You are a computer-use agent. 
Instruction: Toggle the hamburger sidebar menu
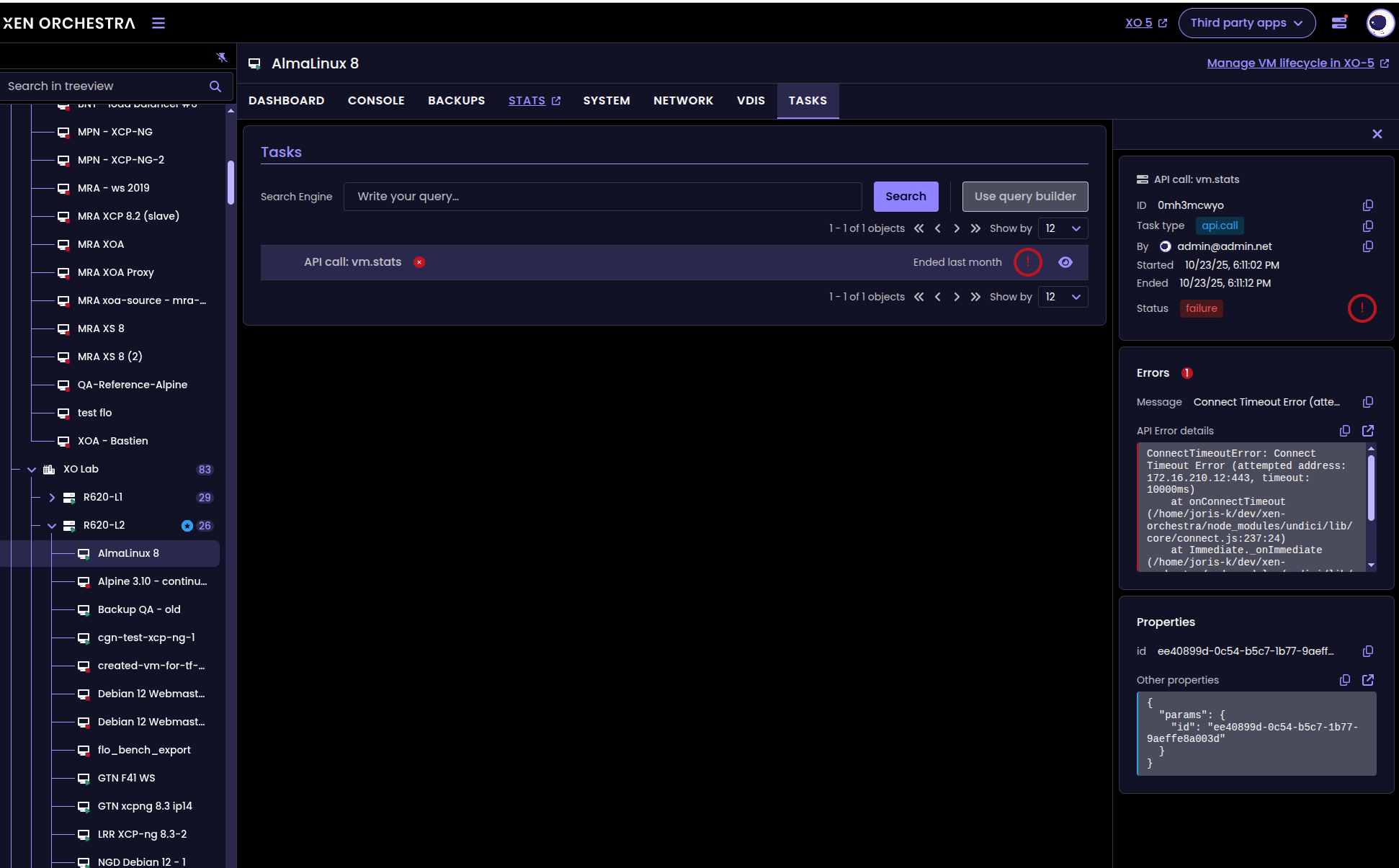coord(158,23)
